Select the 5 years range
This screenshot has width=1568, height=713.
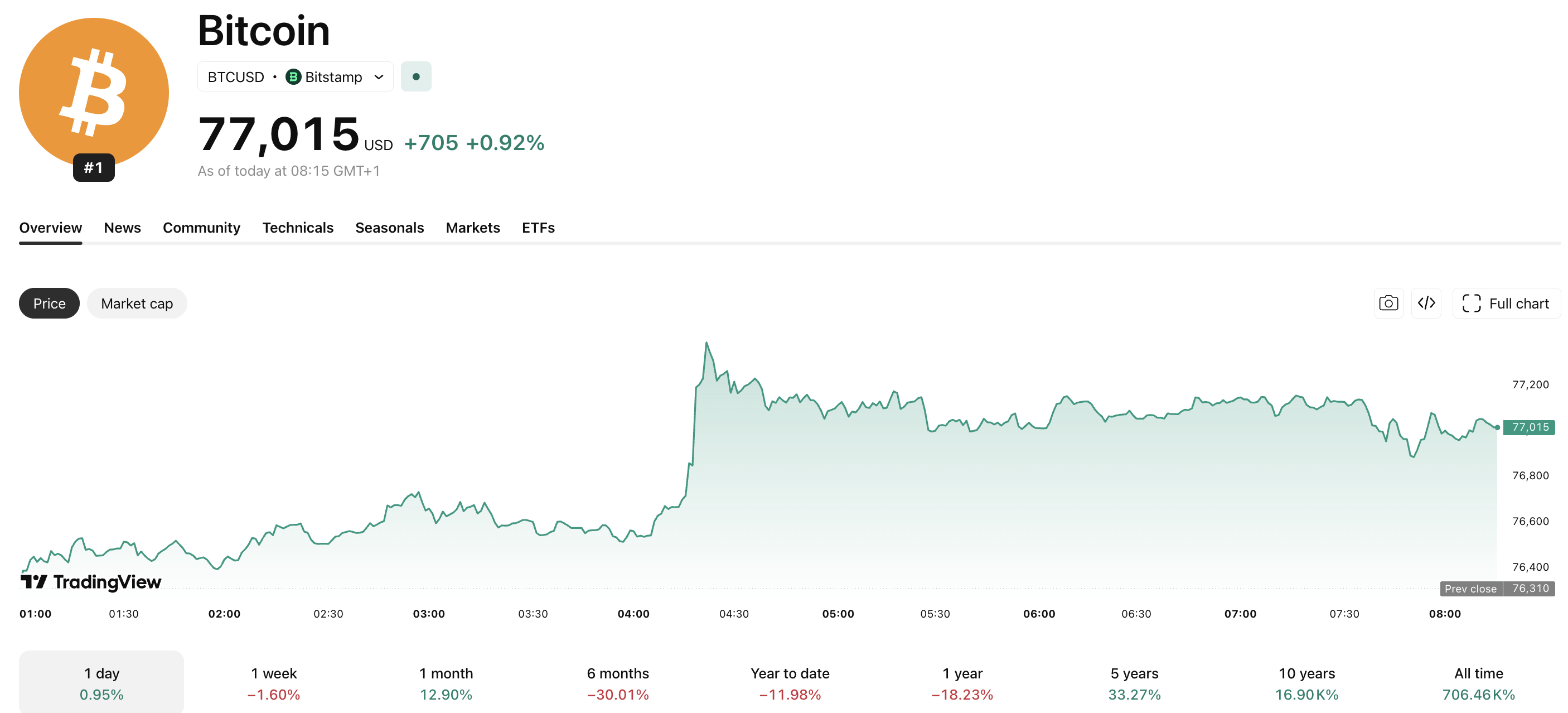click(x=1135, y=683)
